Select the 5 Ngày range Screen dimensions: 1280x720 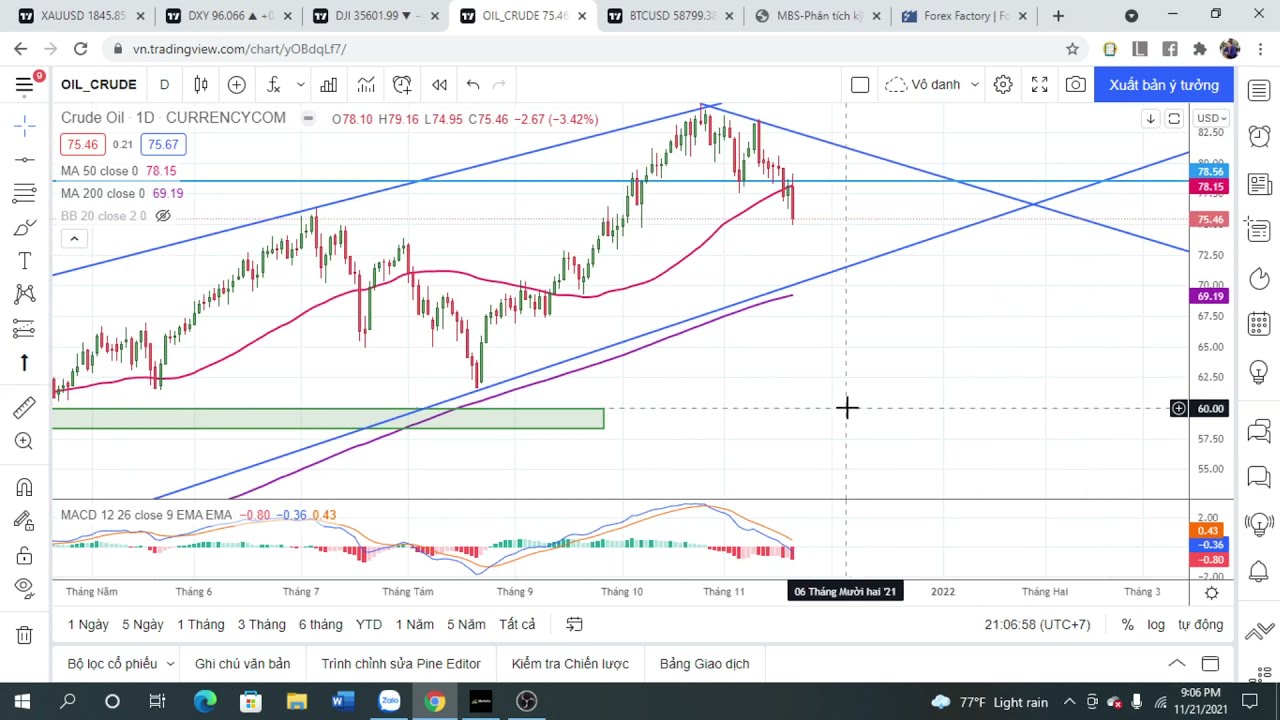coord(143,624)
